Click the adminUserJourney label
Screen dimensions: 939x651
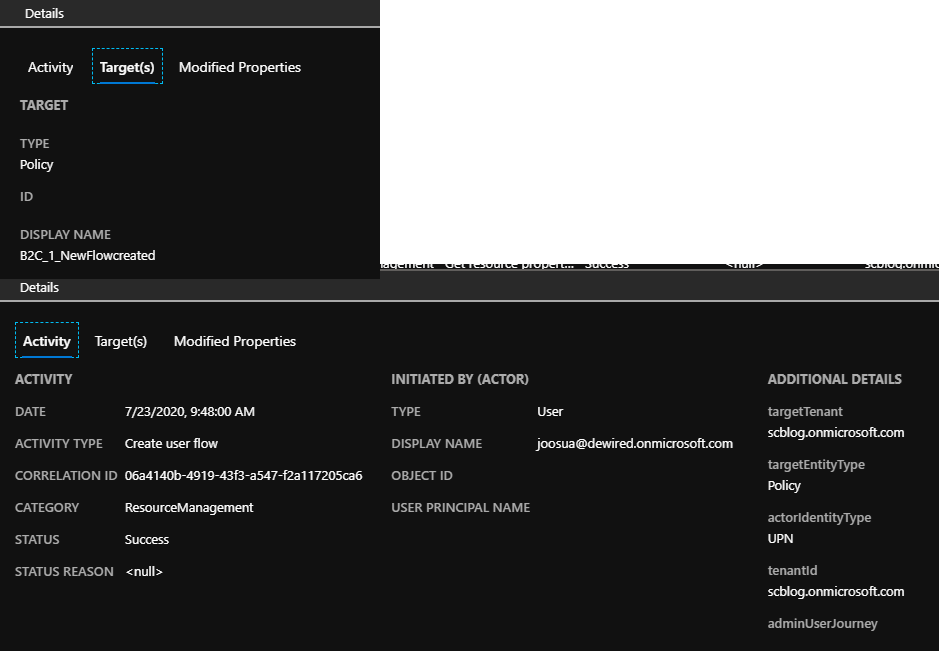click(822, 623)
